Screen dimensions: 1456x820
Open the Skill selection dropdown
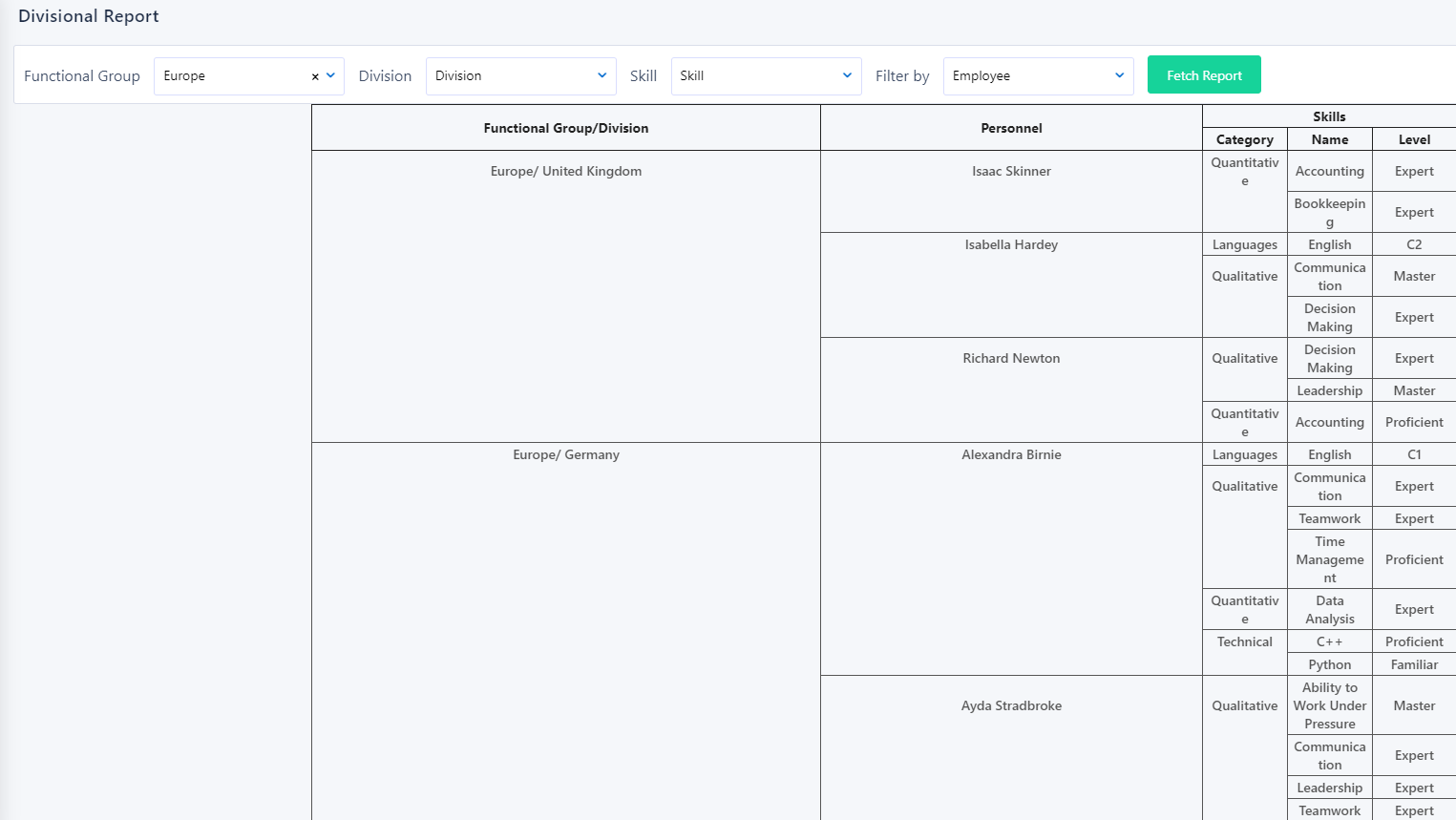click(x=764, y=74)
